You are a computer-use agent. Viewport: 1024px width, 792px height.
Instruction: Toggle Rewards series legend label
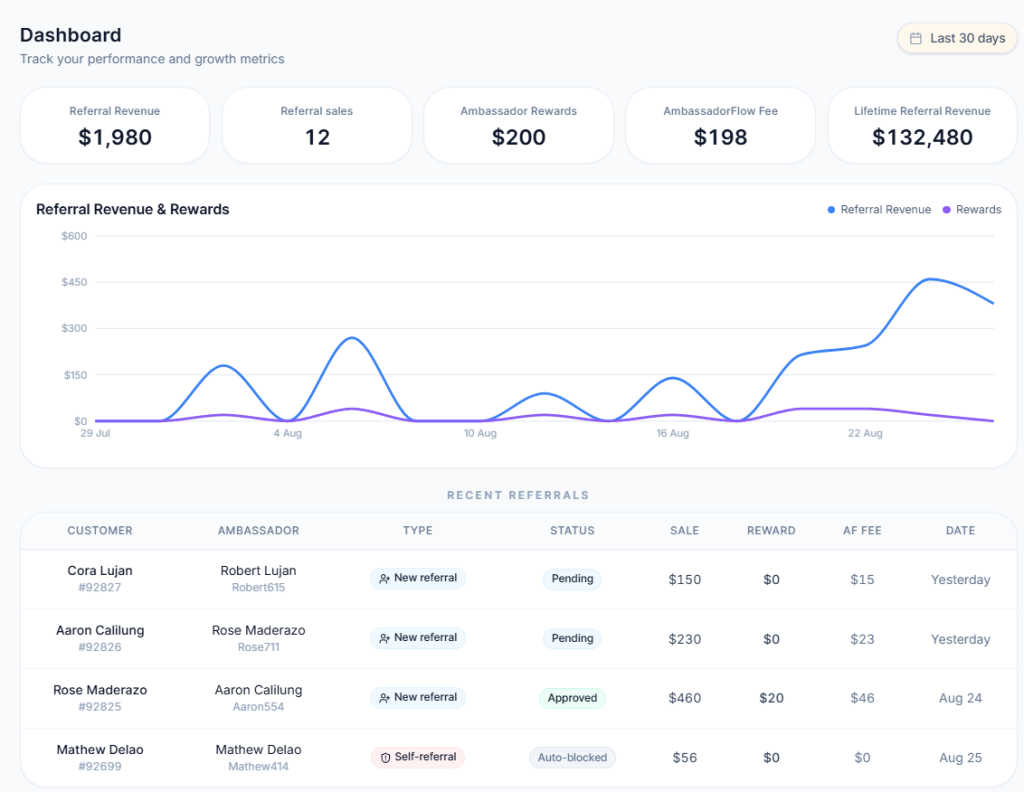coord(978,210)
